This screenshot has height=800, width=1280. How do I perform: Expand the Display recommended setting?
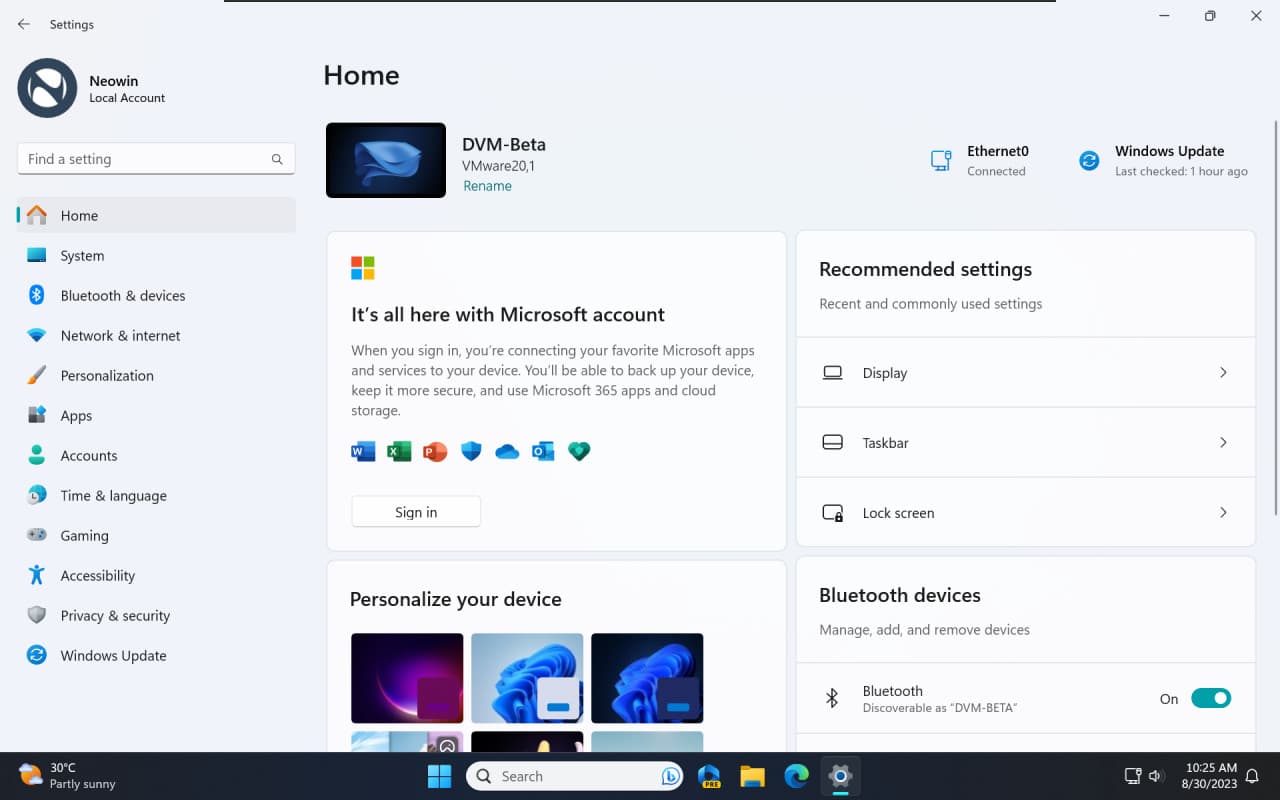coord(1024,372)
